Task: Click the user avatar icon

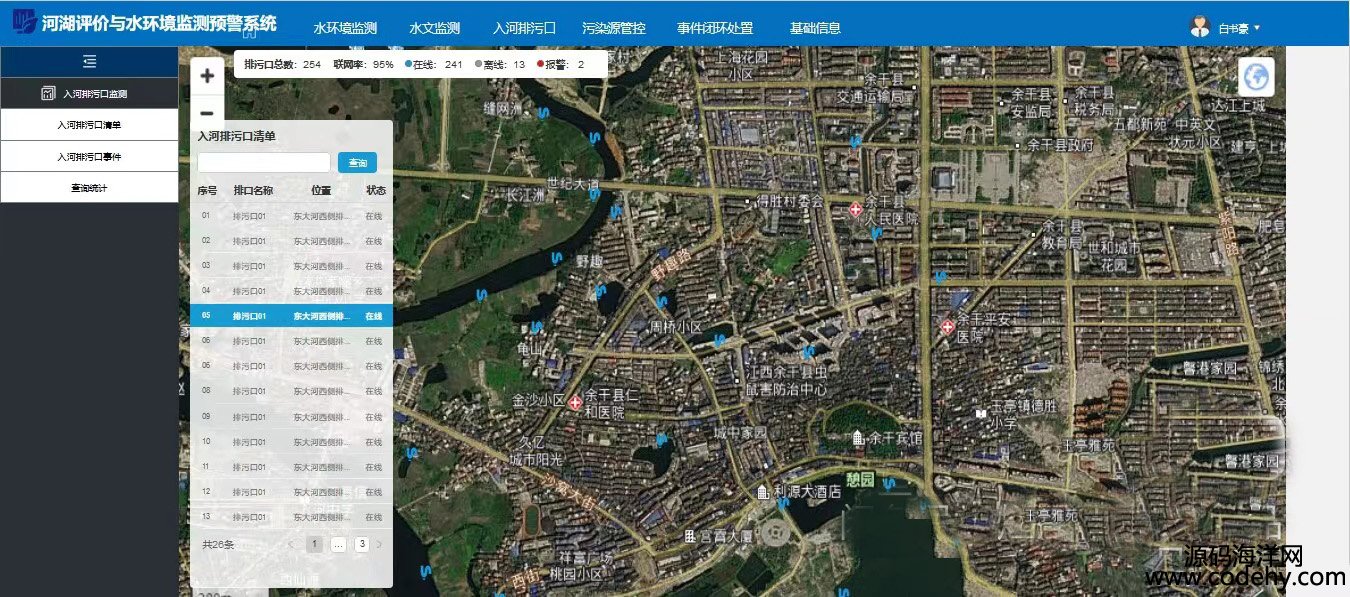Action: 1200,27
